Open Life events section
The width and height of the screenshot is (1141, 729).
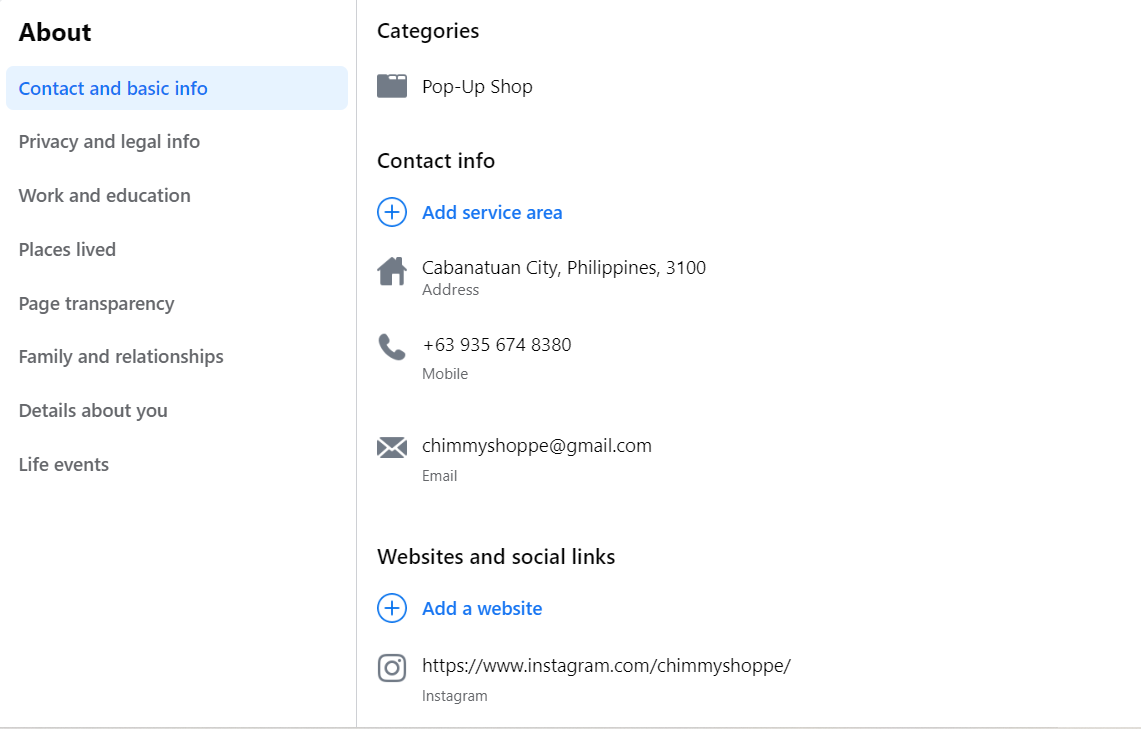click(x=64, y=465)
